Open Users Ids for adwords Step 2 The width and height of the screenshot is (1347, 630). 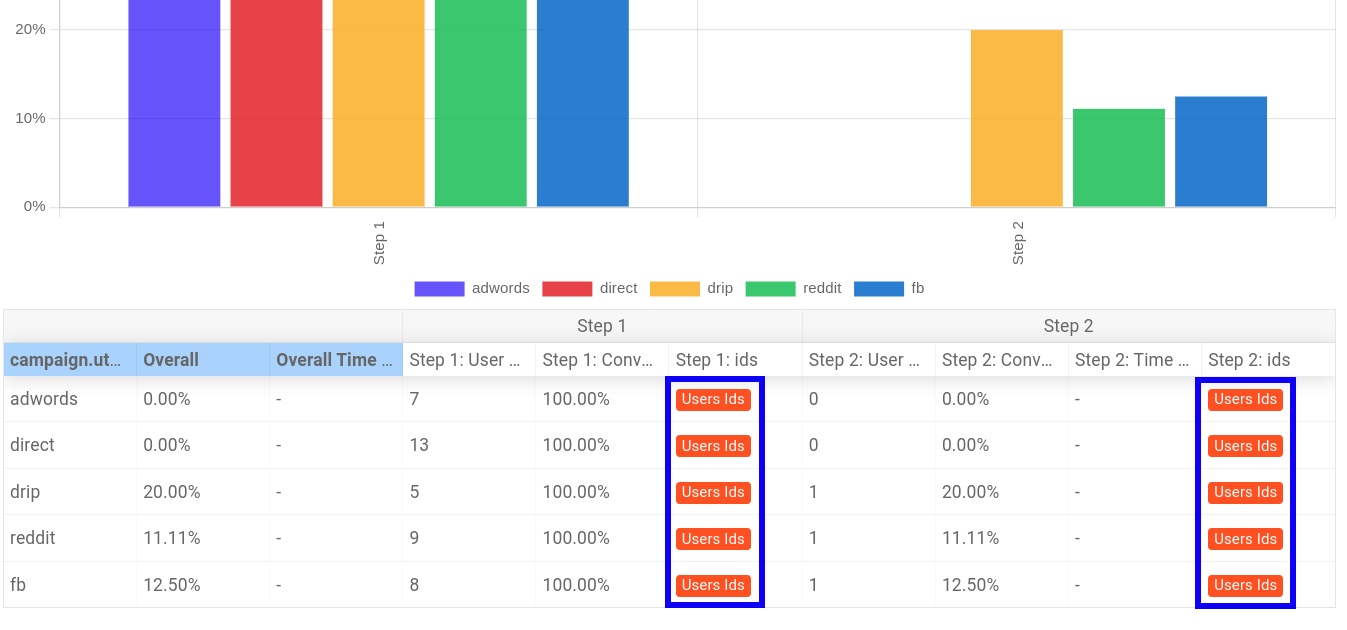(x=1244, y=399)
